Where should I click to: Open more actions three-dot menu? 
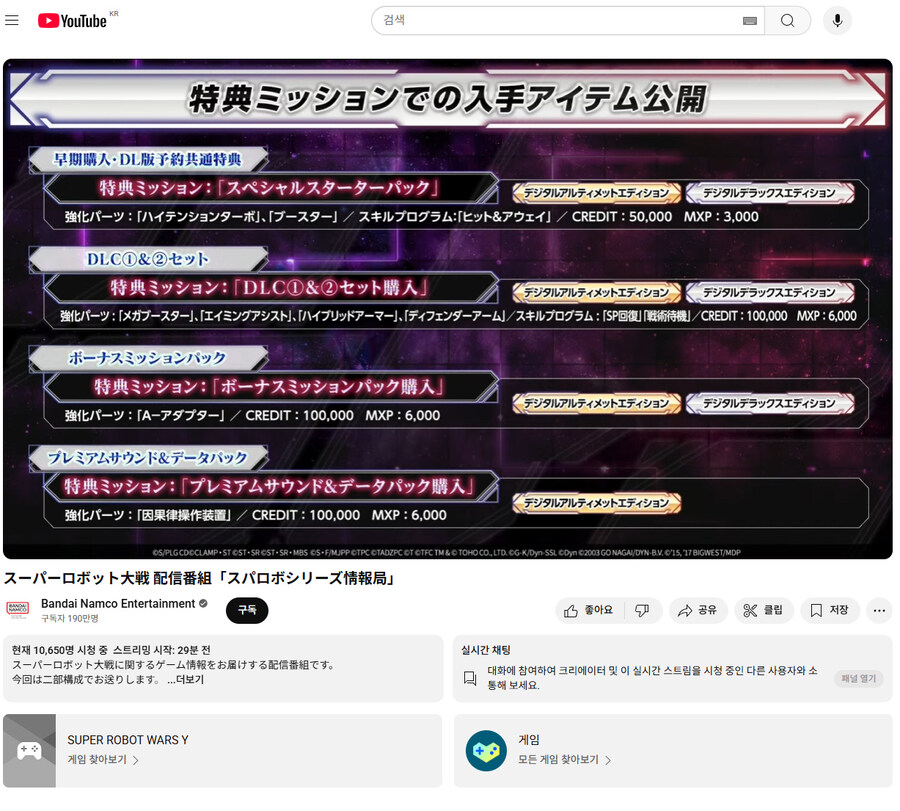coord(879,610)
